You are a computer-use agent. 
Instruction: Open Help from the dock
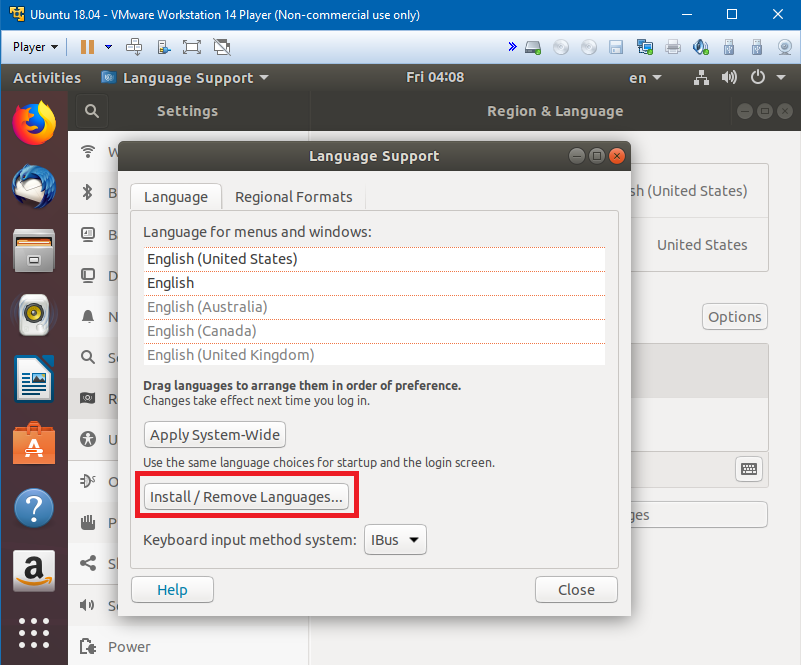34,508
